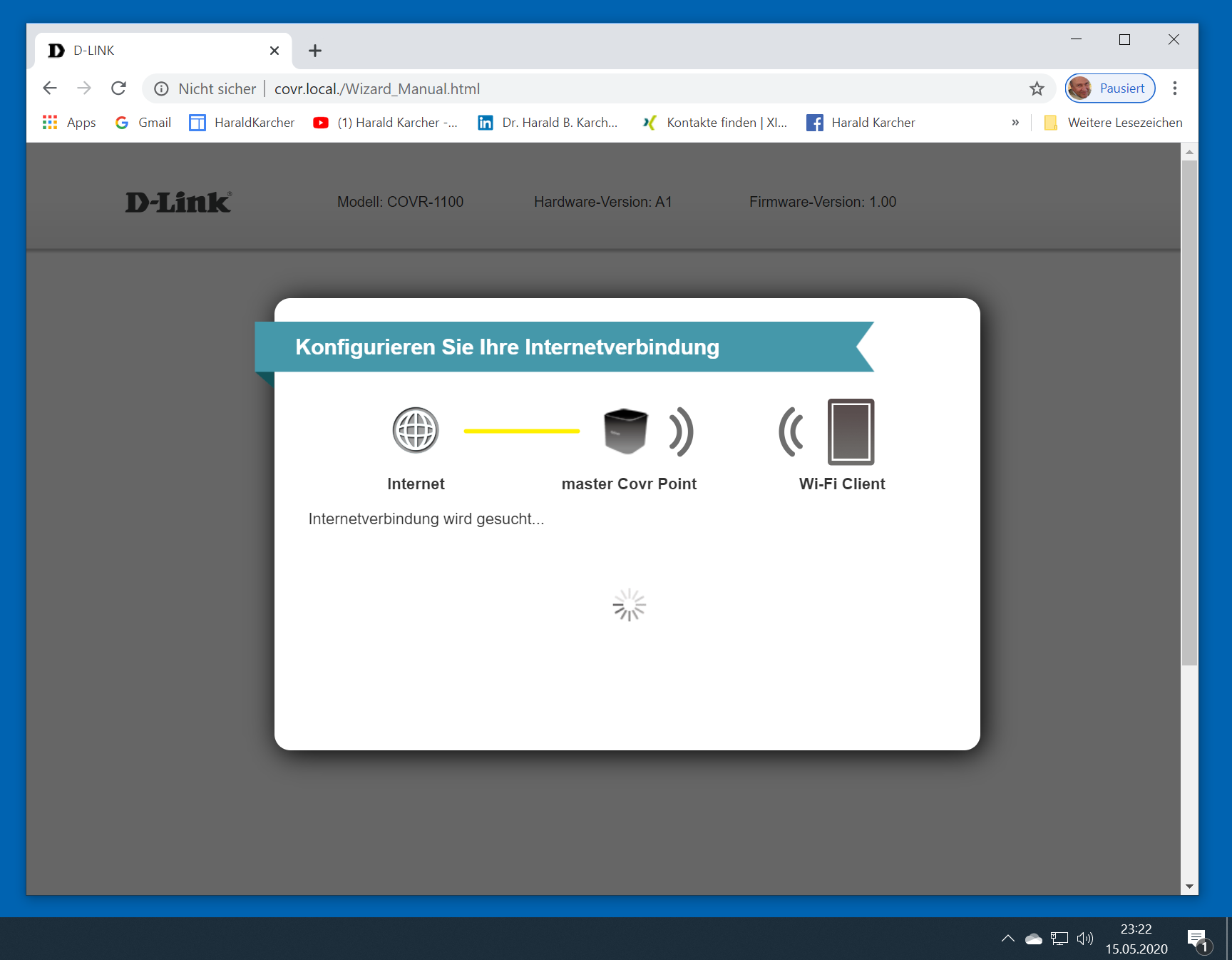The width and height of the screenshot is (1232, 960).
Task: Show hidden system tray icons
Action: pyautogui.click(x=1007, y=939)
